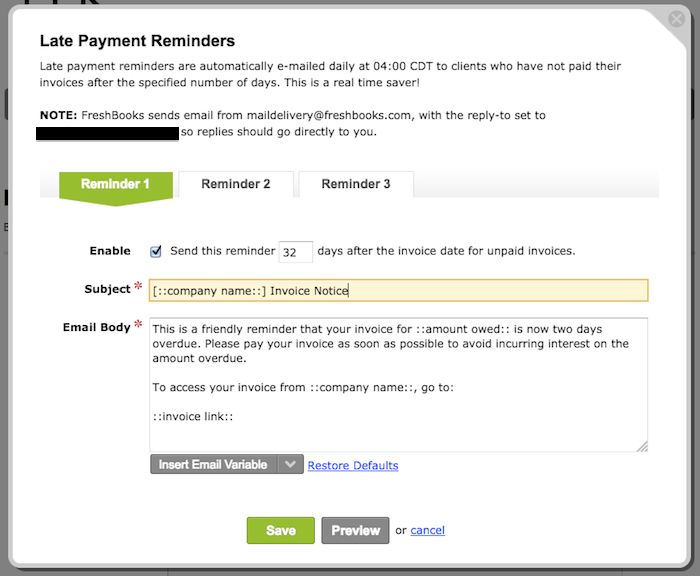The image size is (700, 576).
Task: Switch to the Reminder 1 tab
Action: (115, 184)
